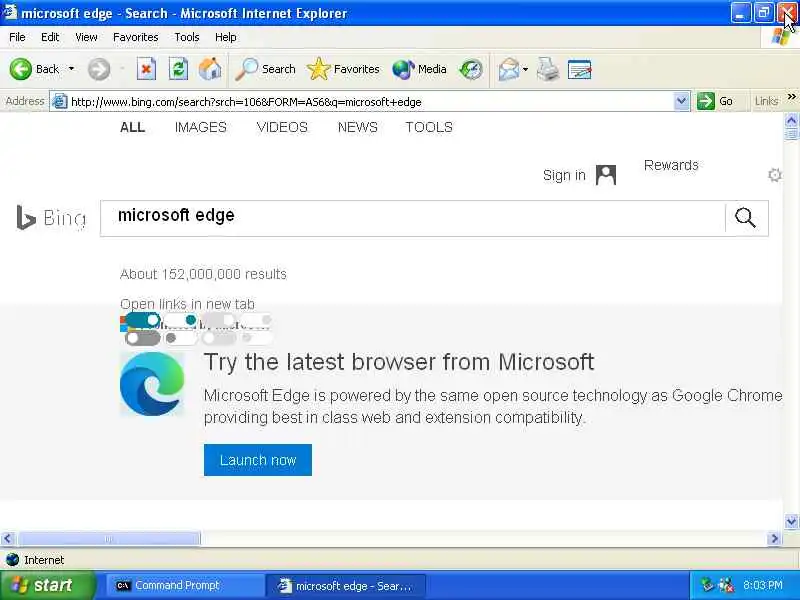Open the Favorites menu
800x600 pixels.
[x=136, y=37]
